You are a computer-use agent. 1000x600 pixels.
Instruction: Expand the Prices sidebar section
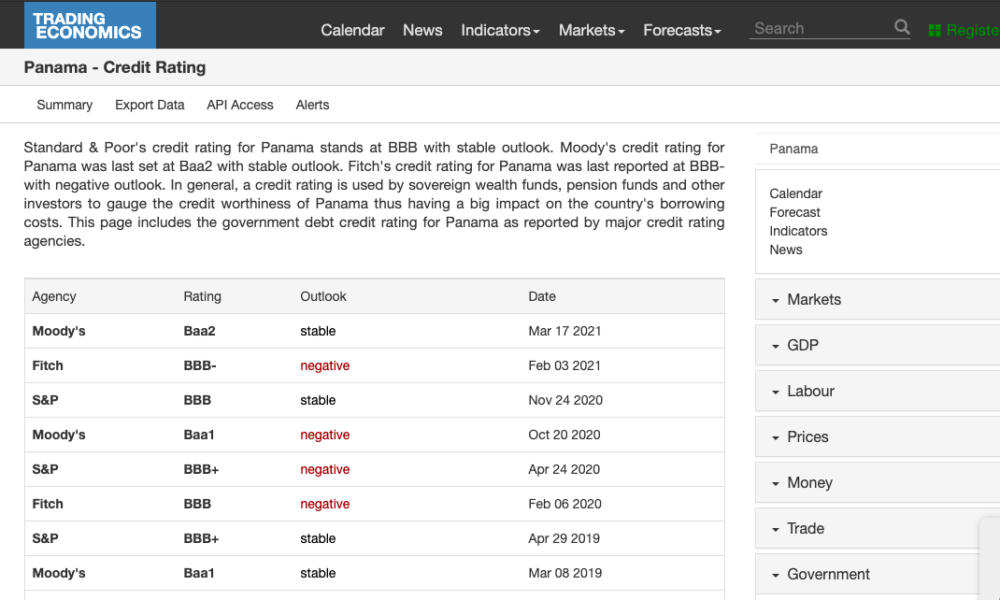878,437
